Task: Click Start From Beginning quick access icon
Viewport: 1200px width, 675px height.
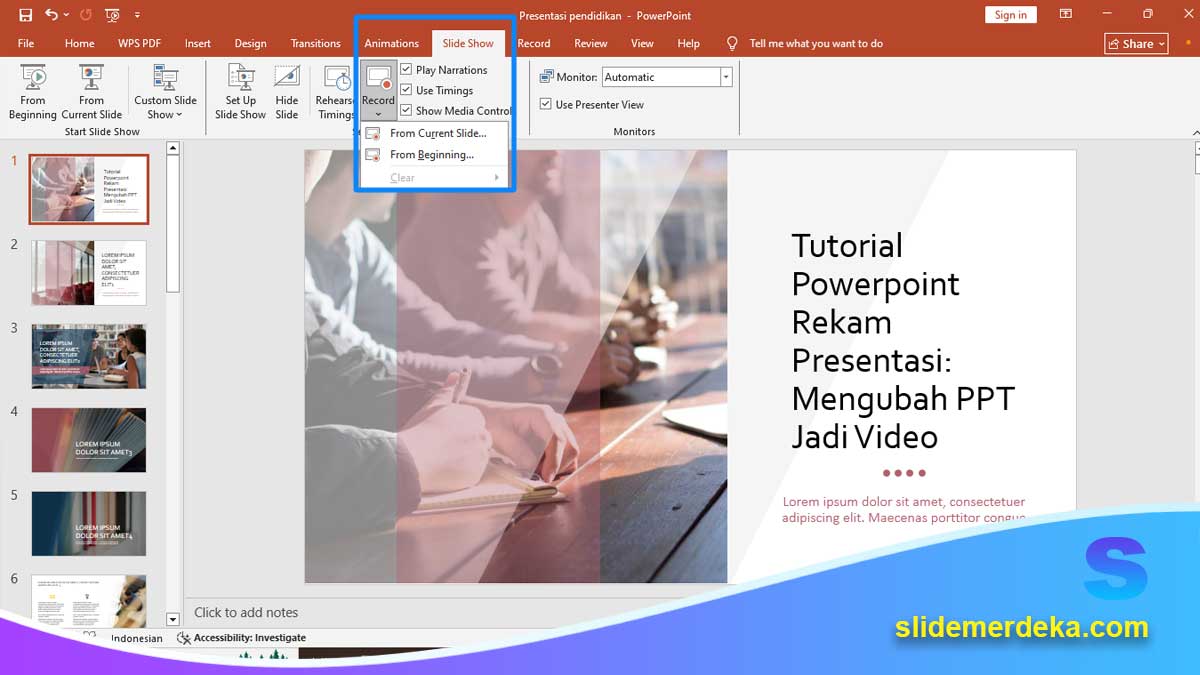Action: (x=112, y=15)
